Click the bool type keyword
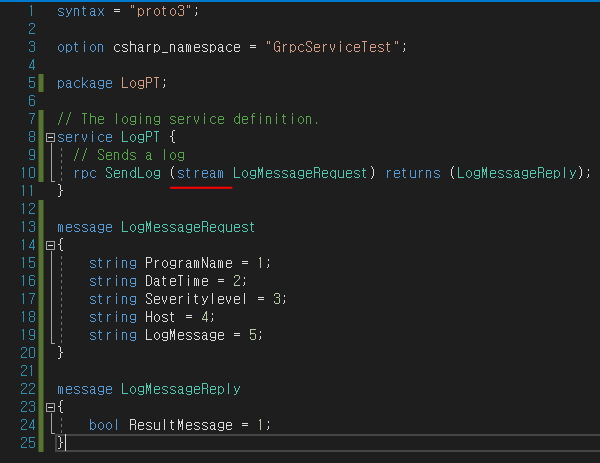 tap(104, 425)
